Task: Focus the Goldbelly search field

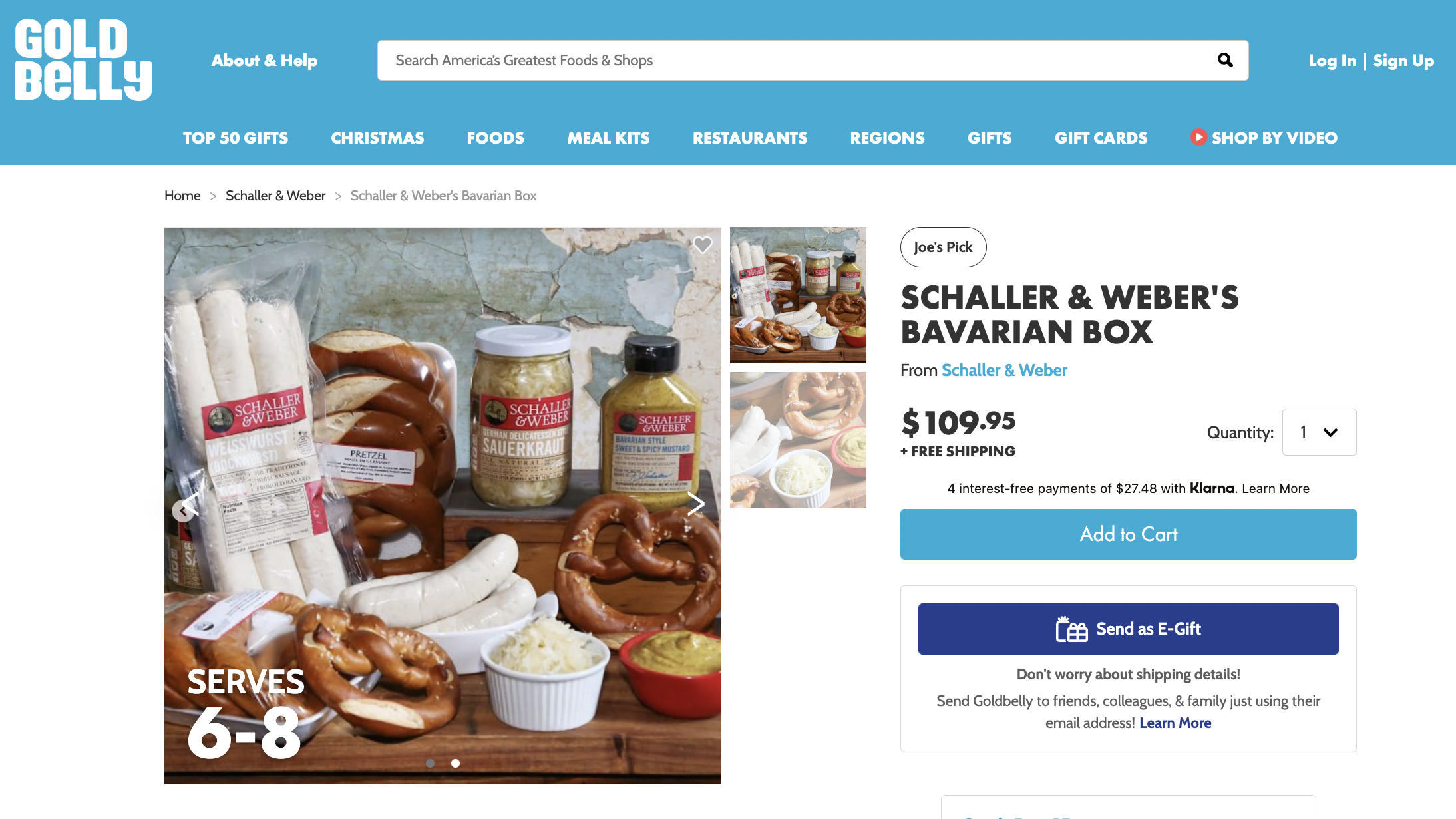Action: click(799, 61)
